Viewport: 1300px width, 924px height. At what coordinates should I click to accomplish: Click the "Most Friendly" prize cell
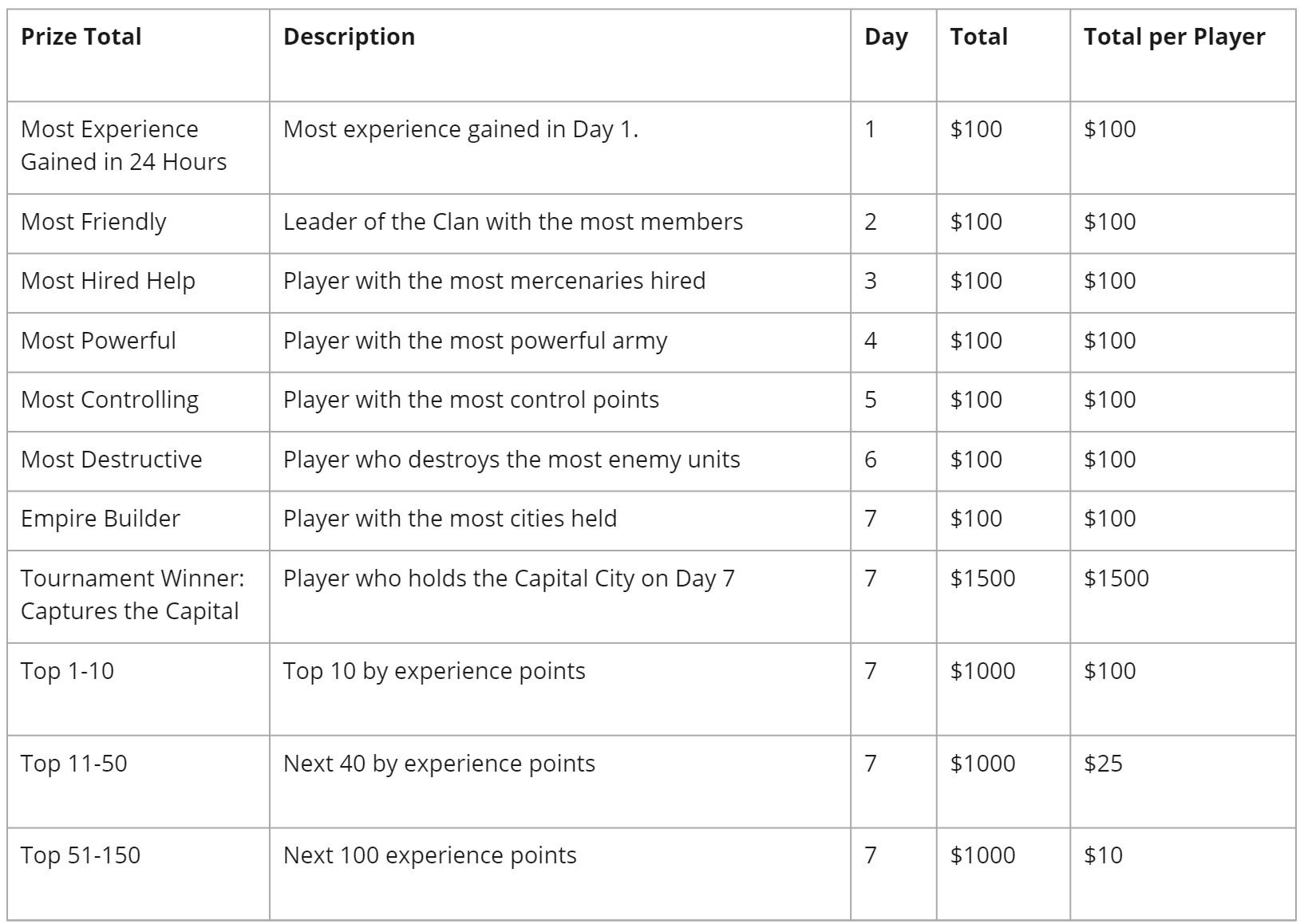(x=93, y=222)
